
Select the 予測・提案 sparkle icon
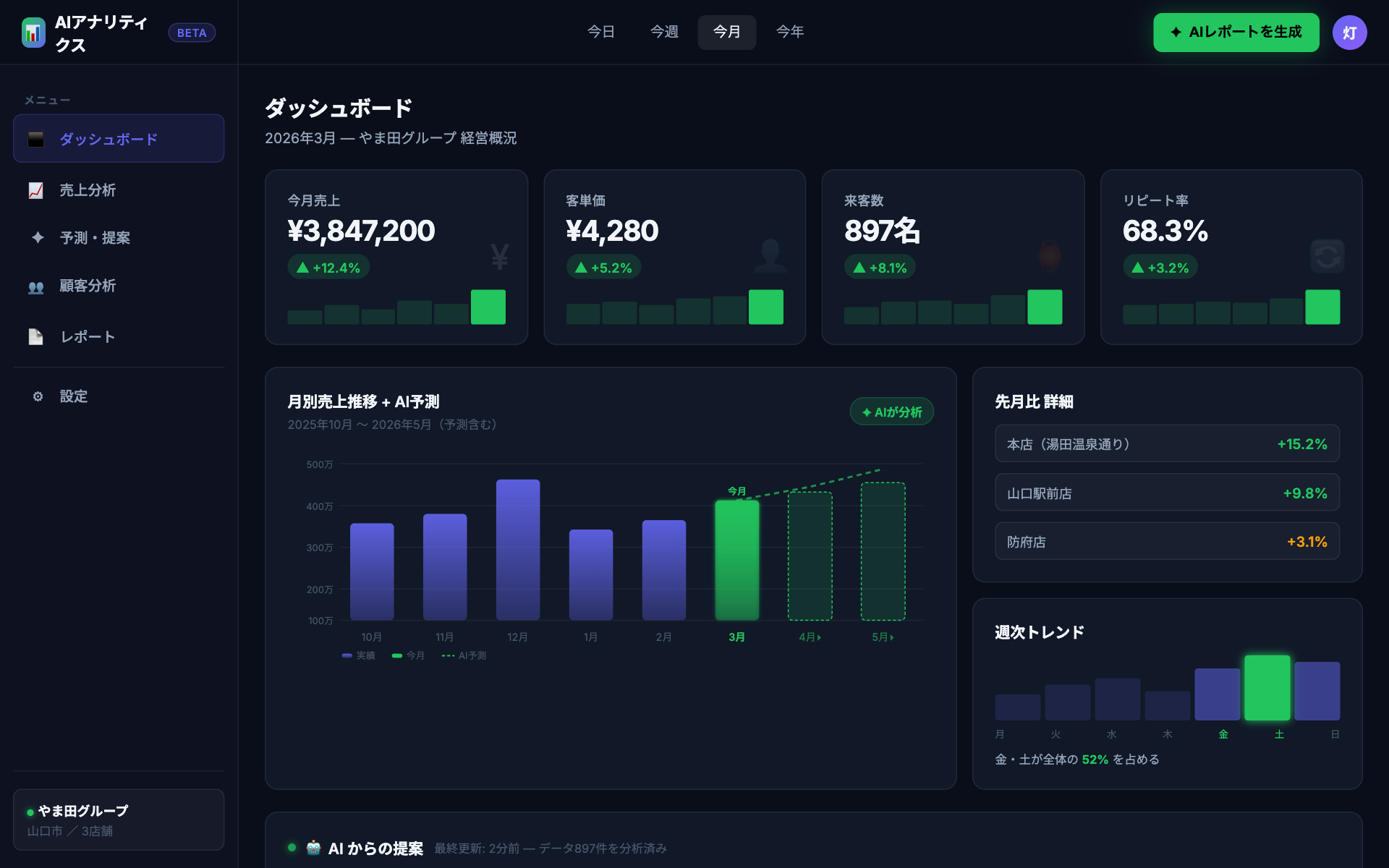coord(37,237)
